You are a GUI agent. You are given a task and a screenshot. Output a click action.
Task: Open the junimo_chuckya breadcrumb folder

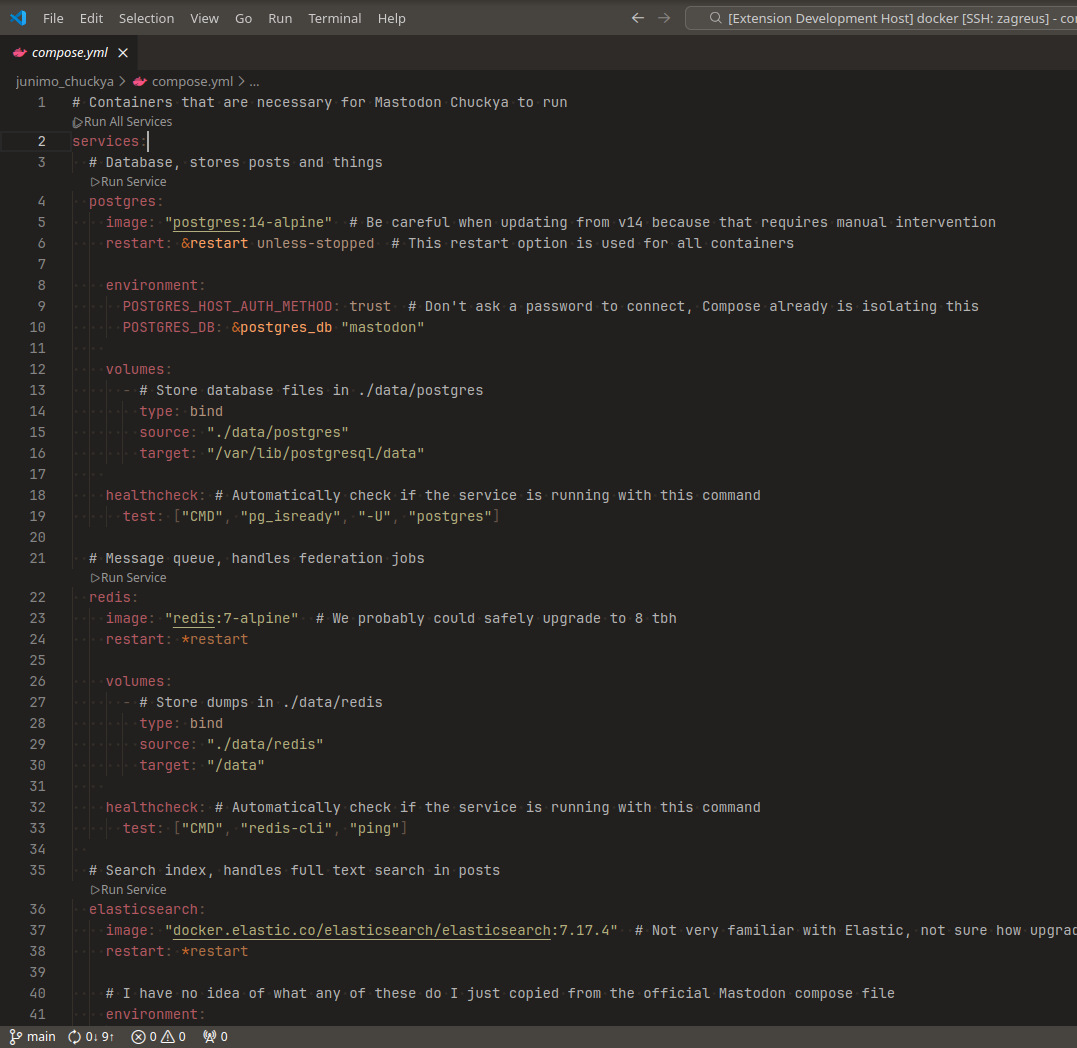64,81
